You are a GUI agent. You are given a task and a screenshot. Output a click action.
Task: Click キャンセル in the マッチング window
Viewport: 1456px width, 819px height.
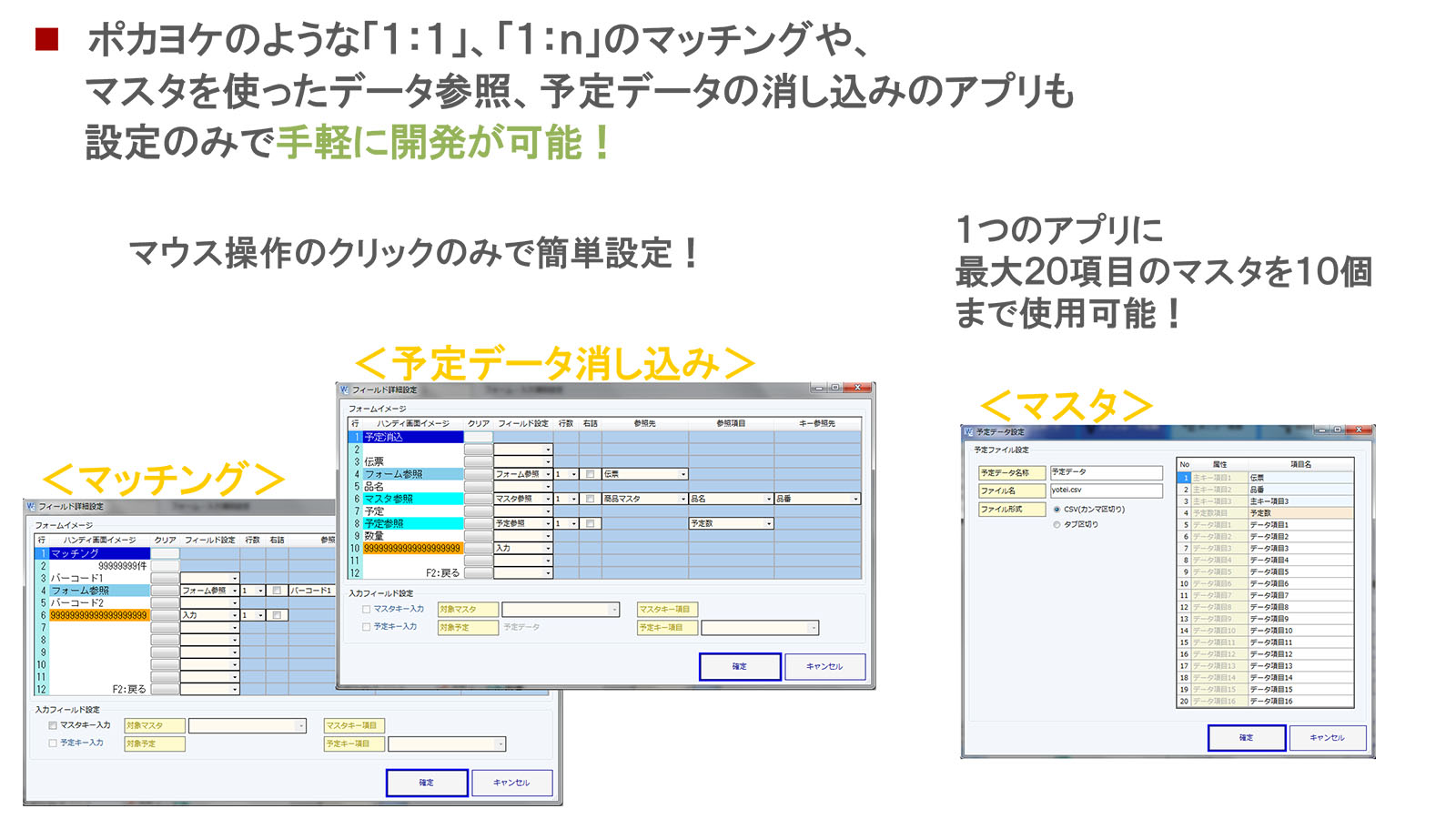(511, 783)
